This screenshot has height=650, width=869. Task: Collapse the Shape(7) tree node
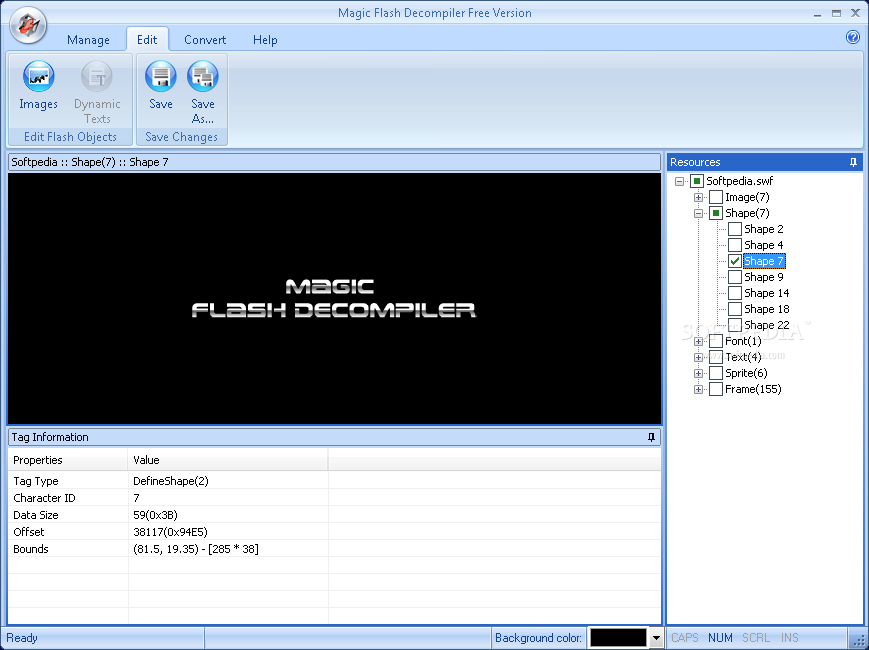(x=698, y=214)
